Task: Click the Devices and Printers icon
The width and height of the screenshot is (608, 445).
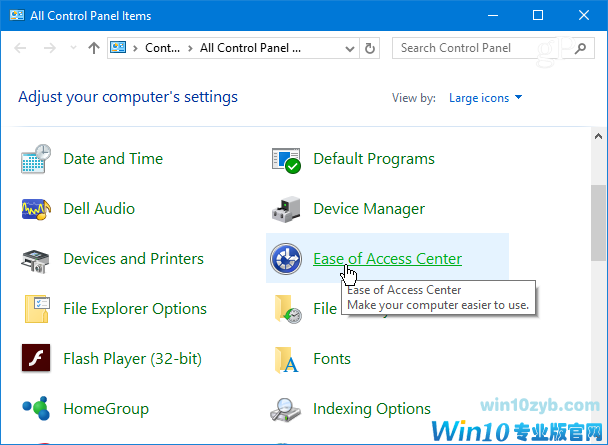Action: [x=35, y=261]
